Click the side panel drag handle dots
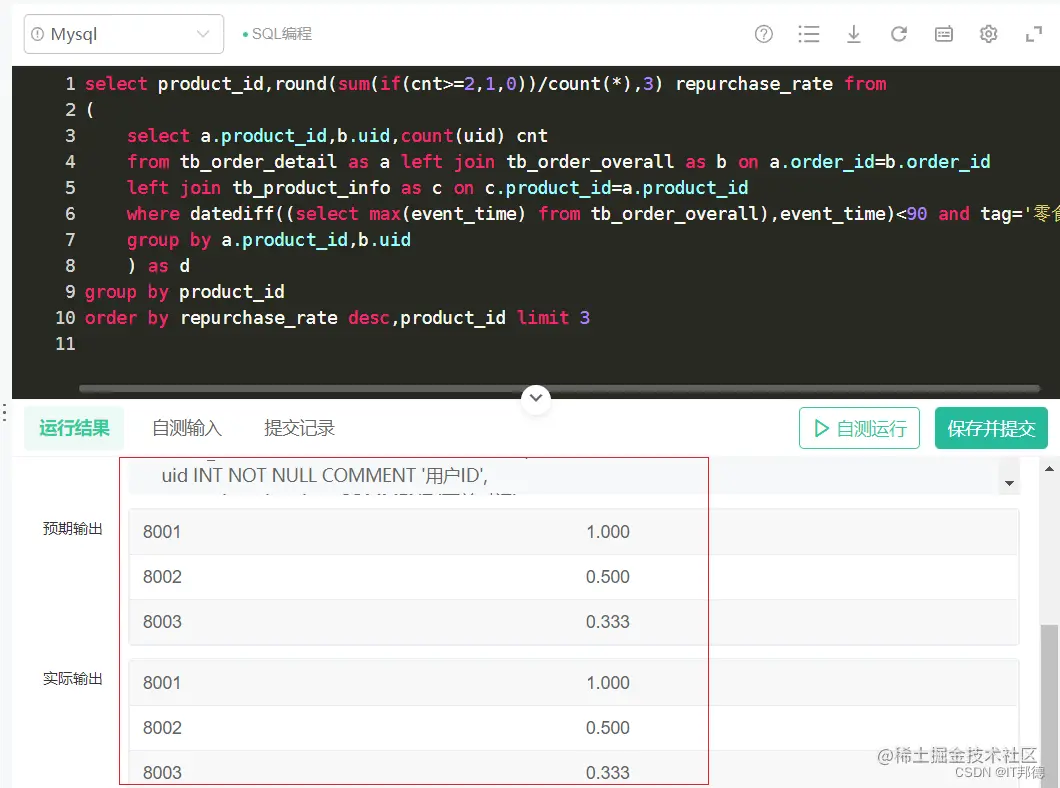Viewport: 1060px width, 788px height. [4, 412]
